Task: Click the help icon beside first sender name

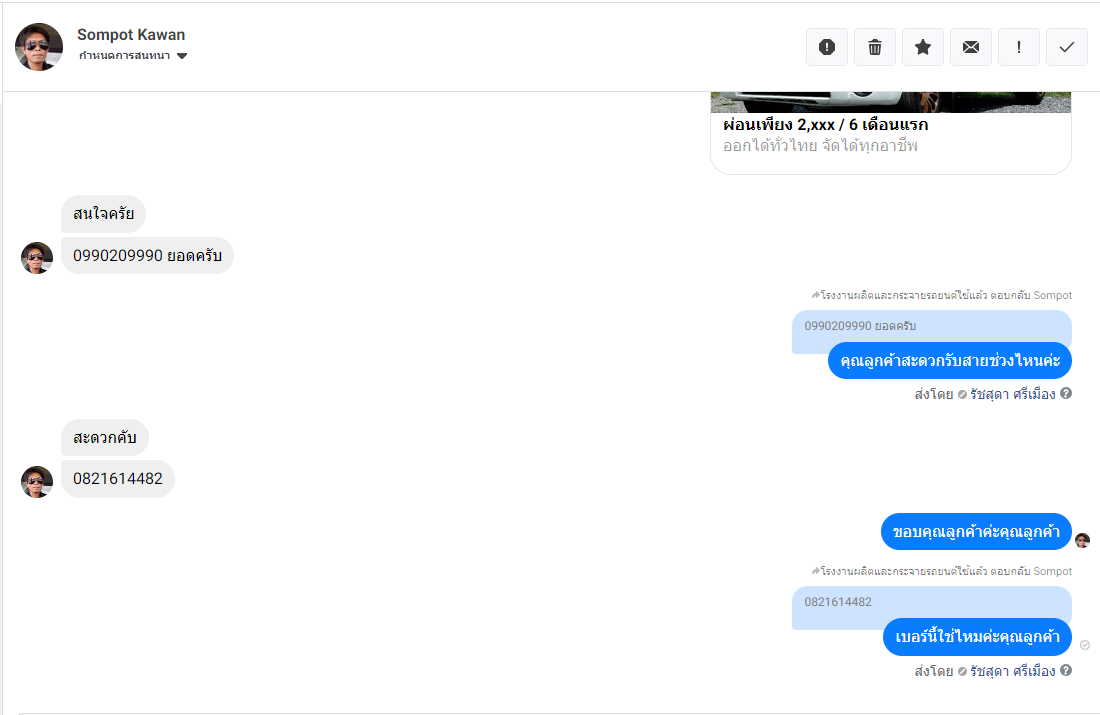Action: (x=1066, y=394)
